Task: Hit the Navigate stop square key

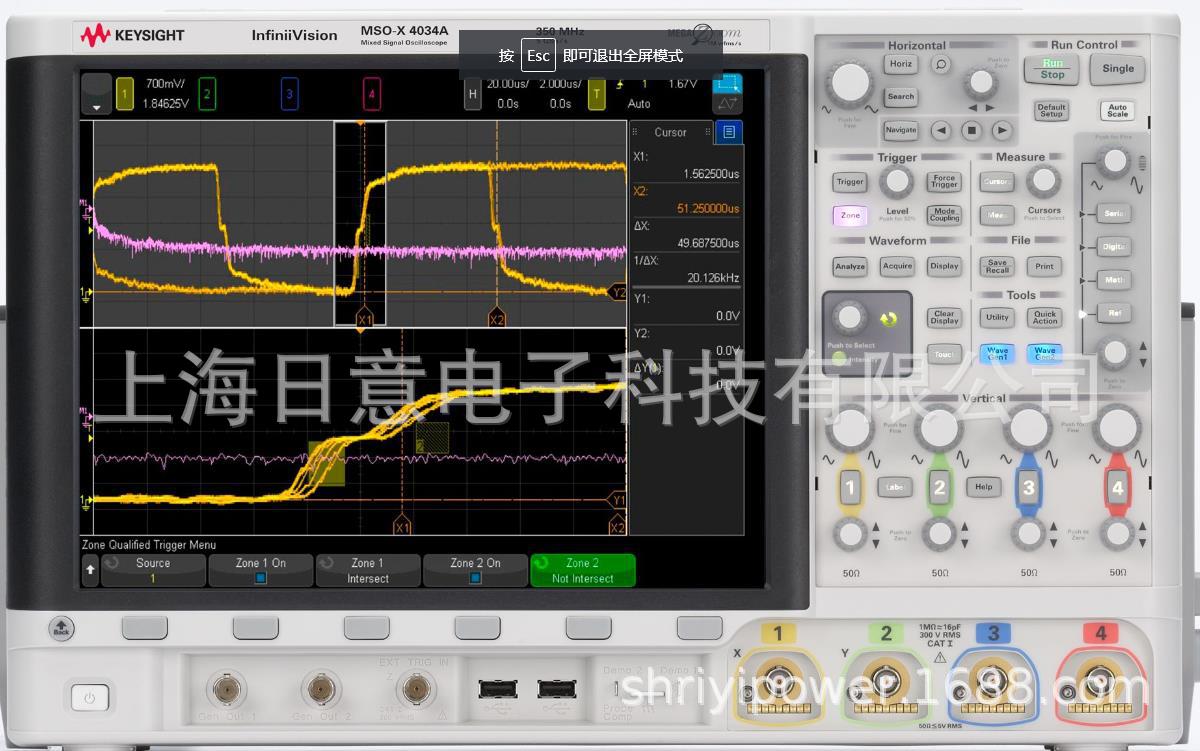Action: (x=971, y=130)
